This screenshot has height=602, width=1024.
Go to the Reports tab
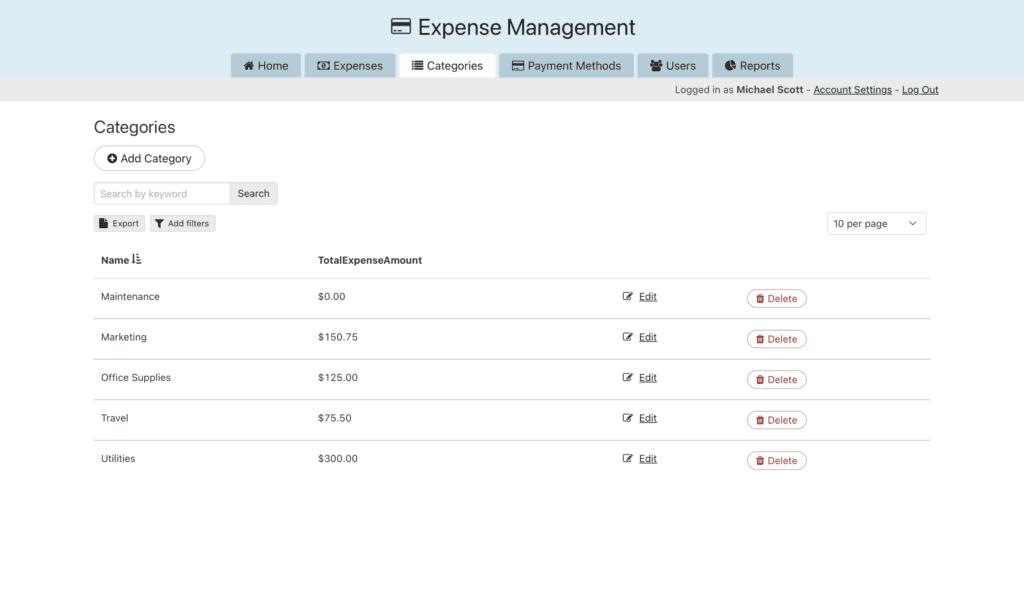(x=752, y=66)
